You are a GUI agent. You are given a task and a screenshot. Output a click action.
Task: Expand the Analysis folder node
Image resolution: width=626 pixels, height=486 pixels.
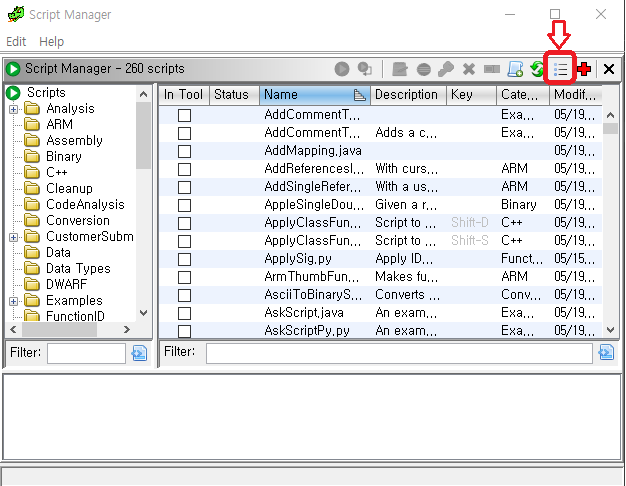pos(14,109)
